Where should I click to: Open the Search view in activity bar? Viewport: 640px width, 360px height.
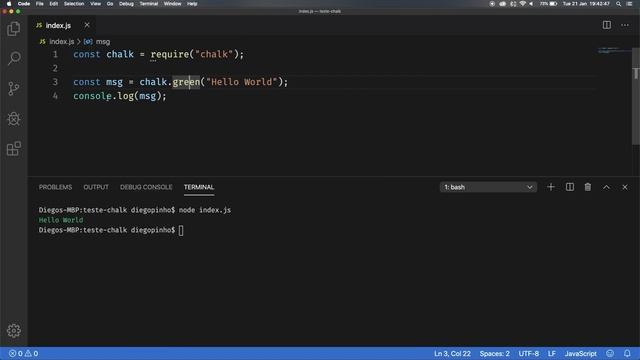14,58
